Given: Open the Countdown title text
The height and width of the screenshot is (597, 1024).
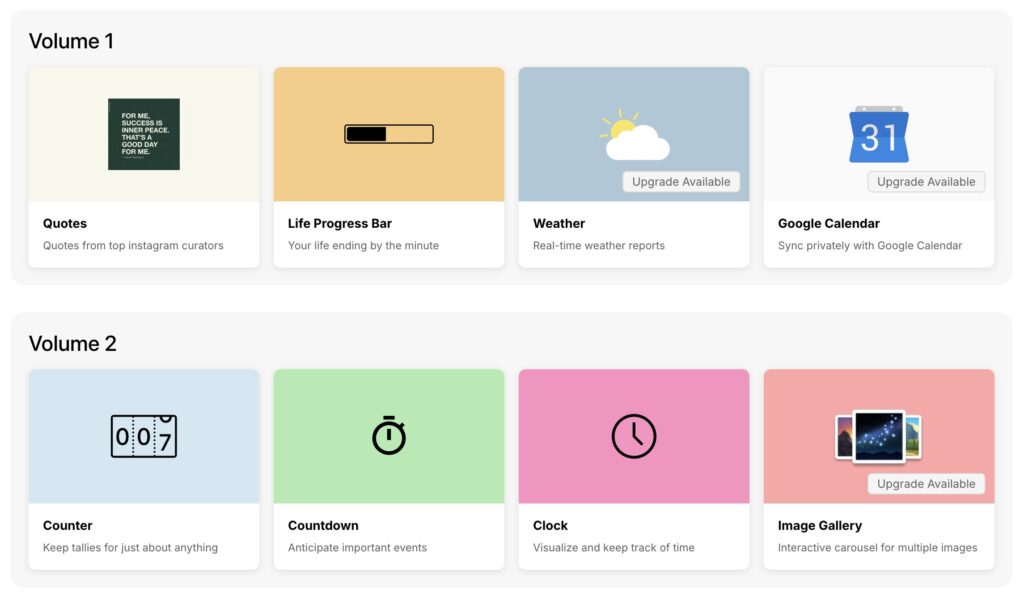Looking at the screenshot, I should [323, 525].
